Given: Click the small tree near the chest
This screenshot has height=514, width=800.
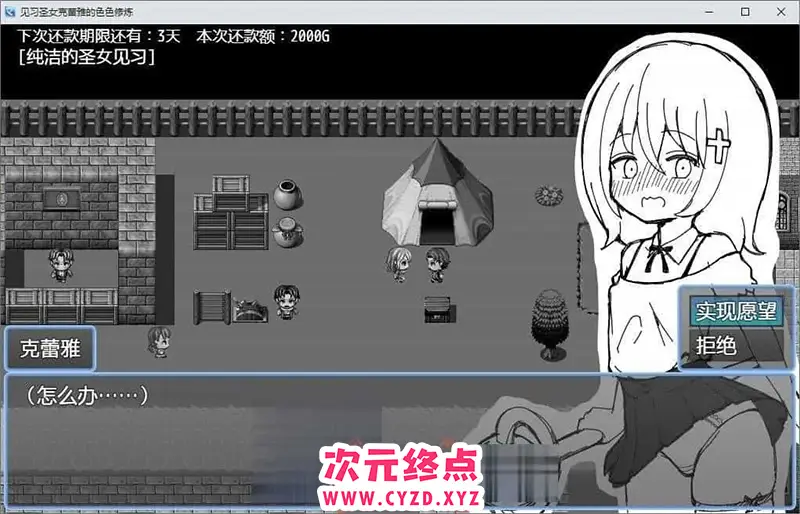Looking at the screenshot, I should click(x=549, y=325).
